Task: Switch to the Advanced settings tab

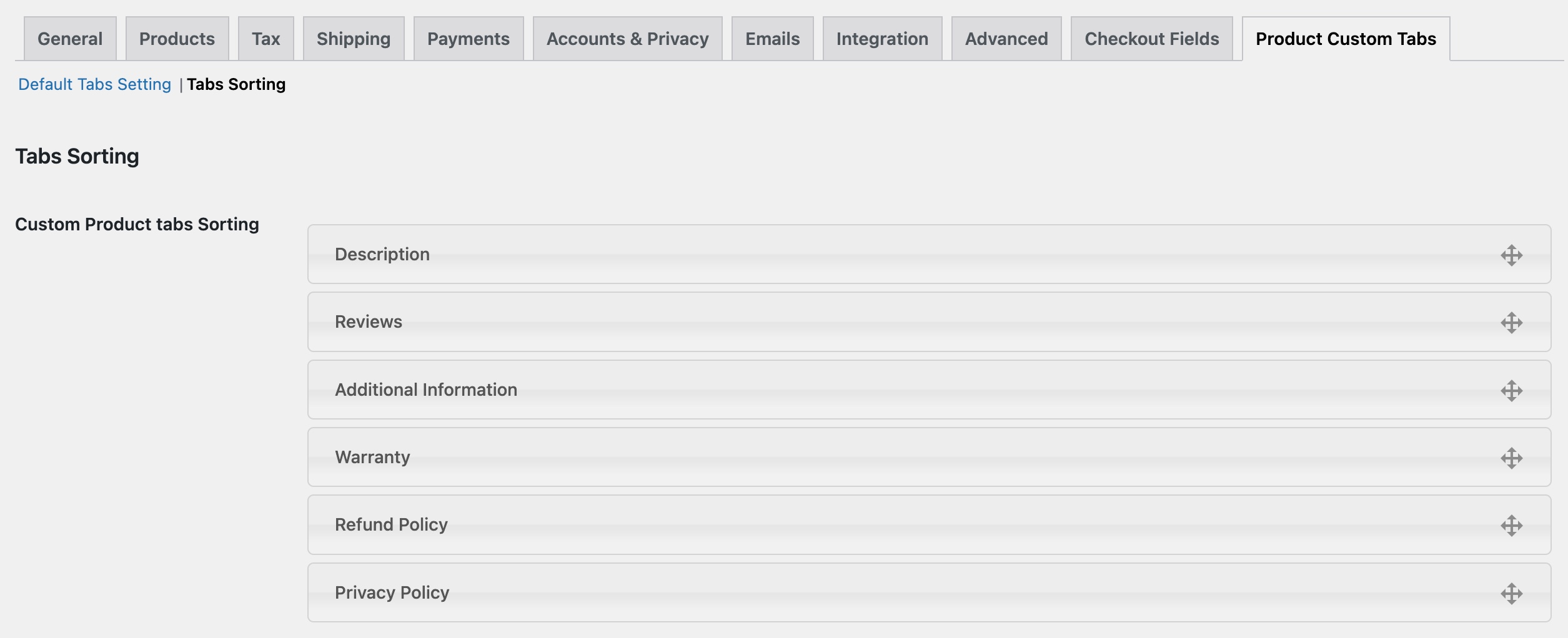Action: [x=1006, y=38]
